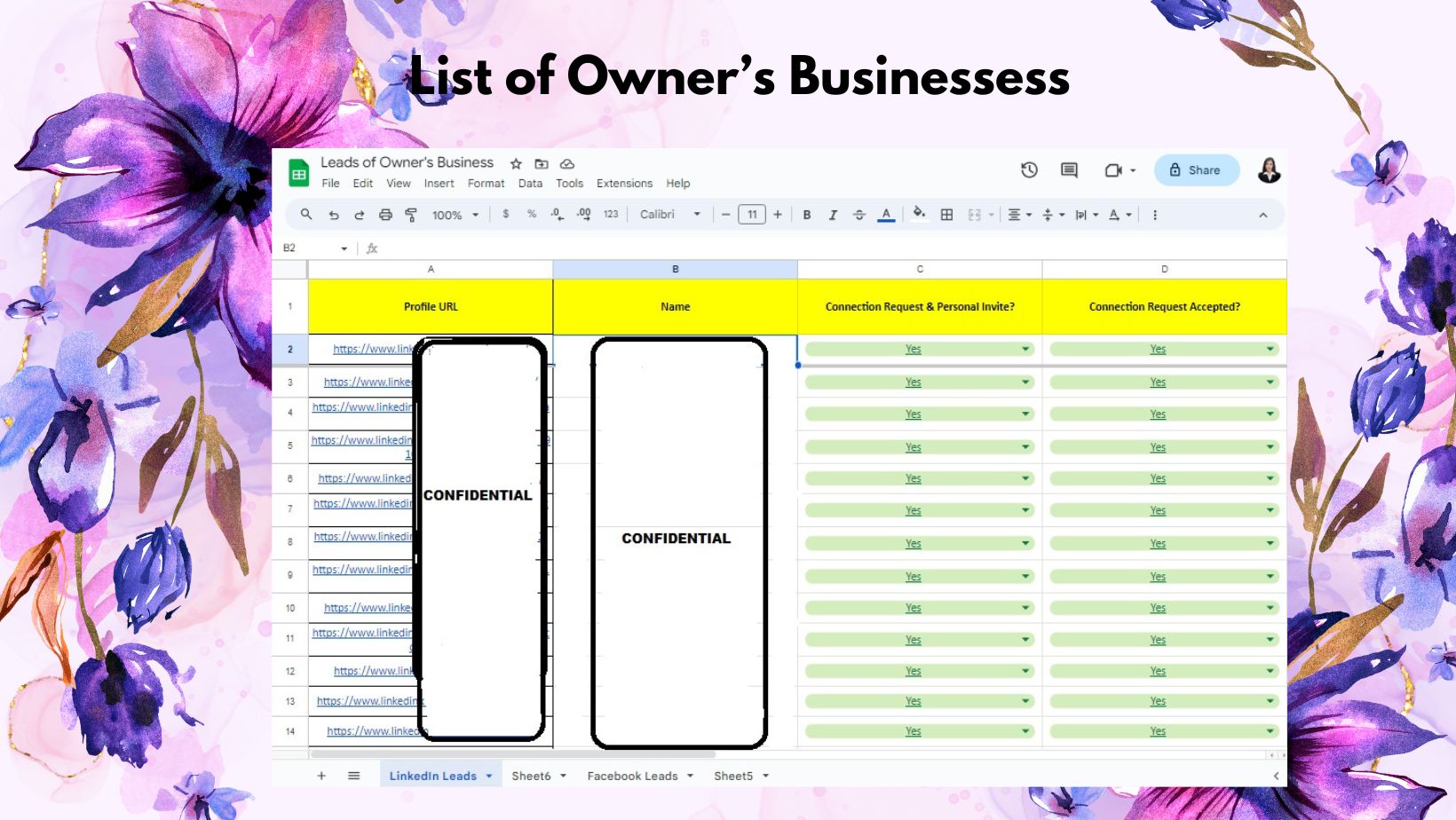Open the Data menu

click(x=530, y=184)
